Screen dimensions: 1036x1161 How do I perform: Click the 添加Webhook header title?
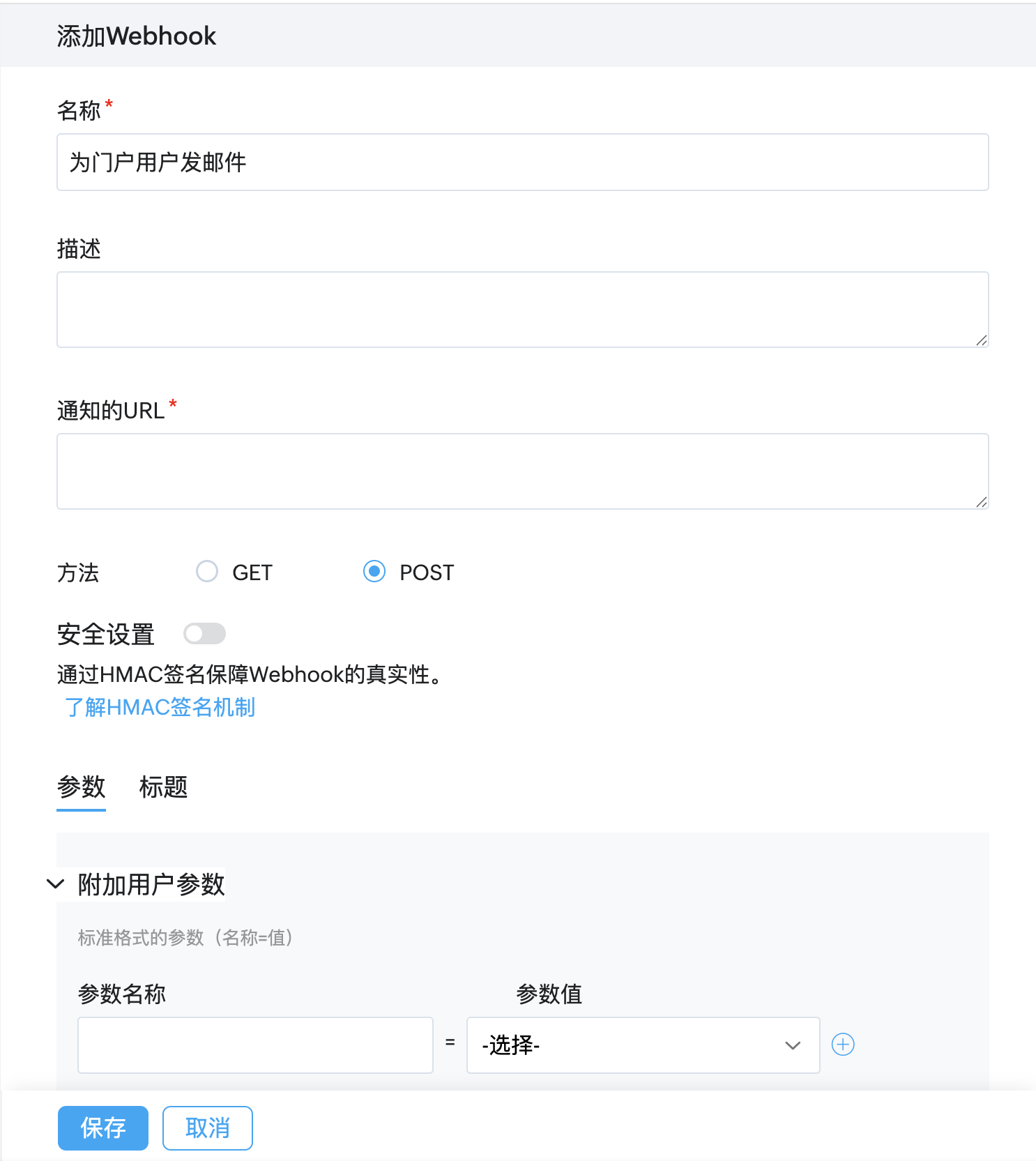tap(137, 36)
